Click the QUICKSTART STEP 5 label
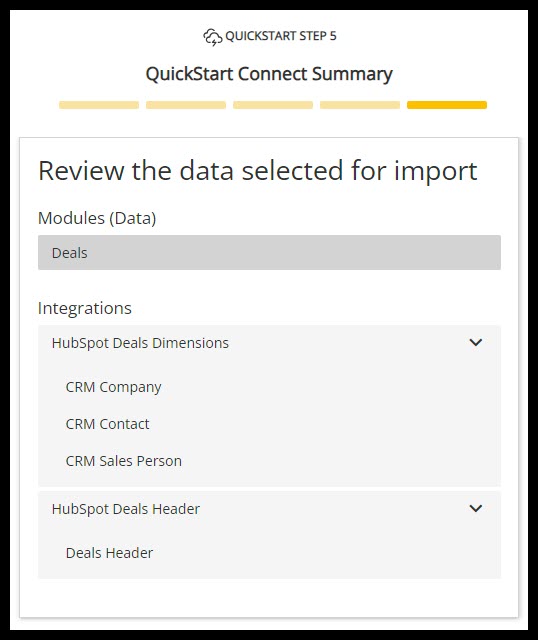 coord(281,36)
